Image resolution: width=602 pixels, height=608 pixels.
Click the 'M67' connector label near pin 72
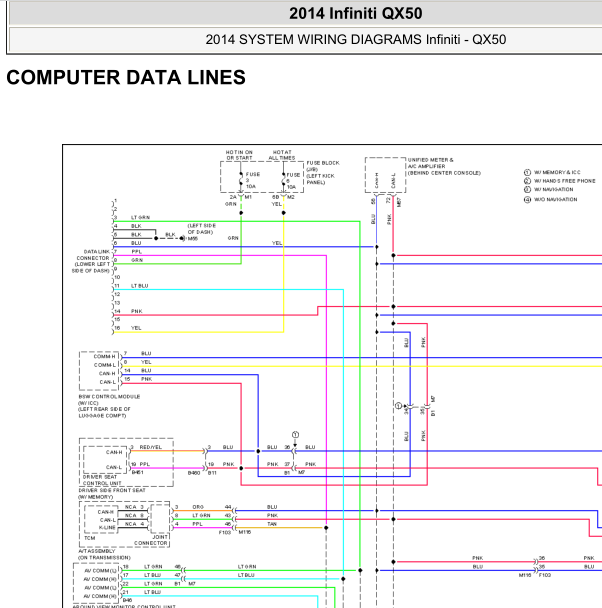pos(399,202)
